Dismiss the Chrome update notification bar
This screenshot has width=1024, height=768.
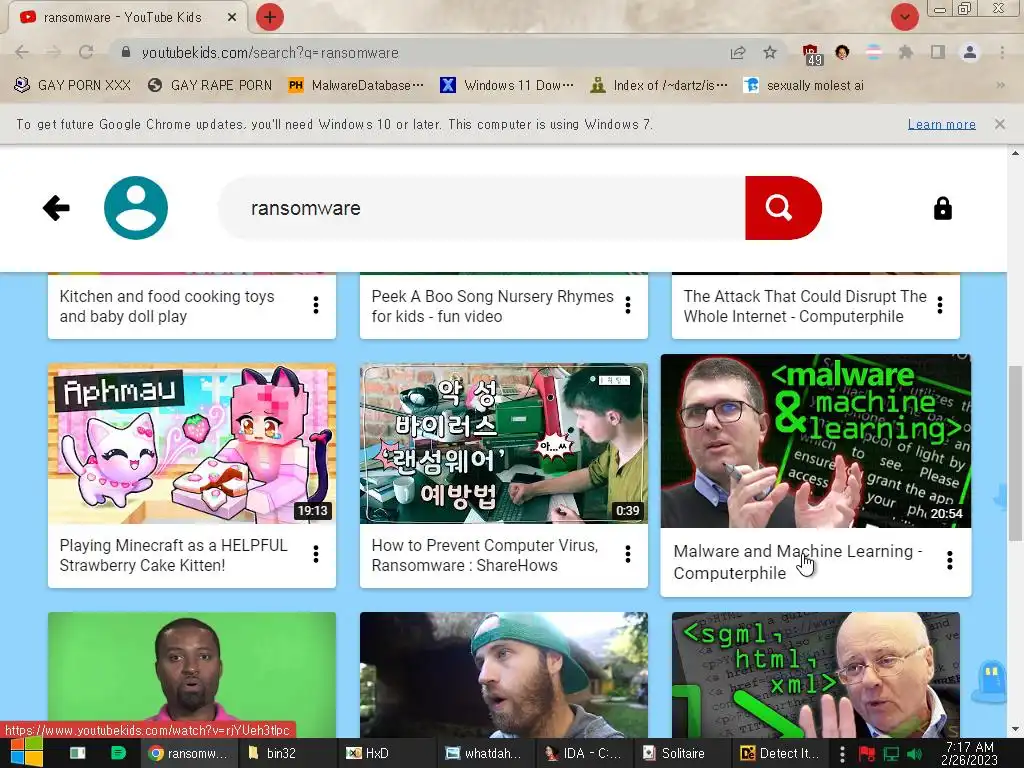point(999,124)
